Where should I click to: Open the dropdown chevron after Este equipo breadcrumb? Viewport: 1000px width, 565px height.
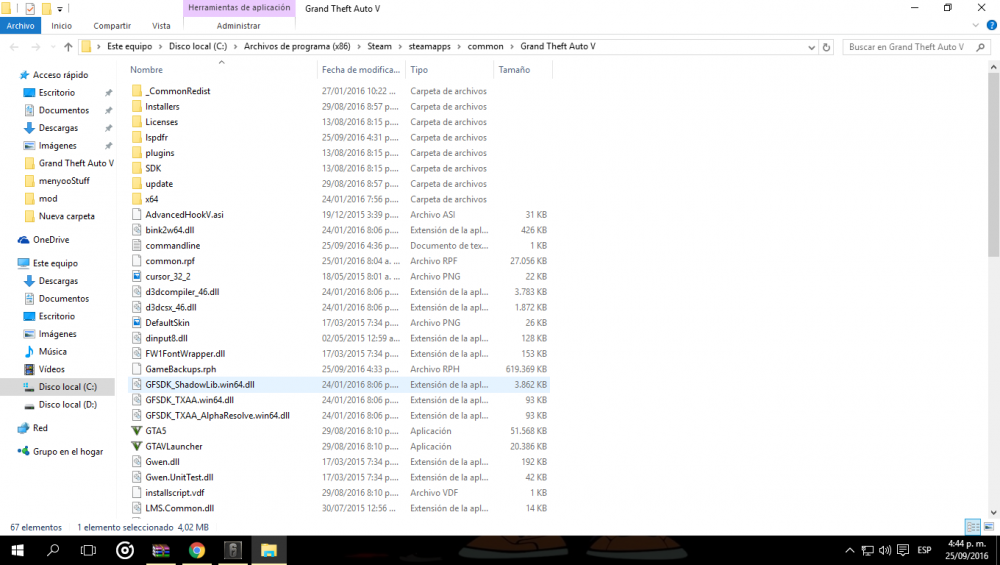(160, 47)
